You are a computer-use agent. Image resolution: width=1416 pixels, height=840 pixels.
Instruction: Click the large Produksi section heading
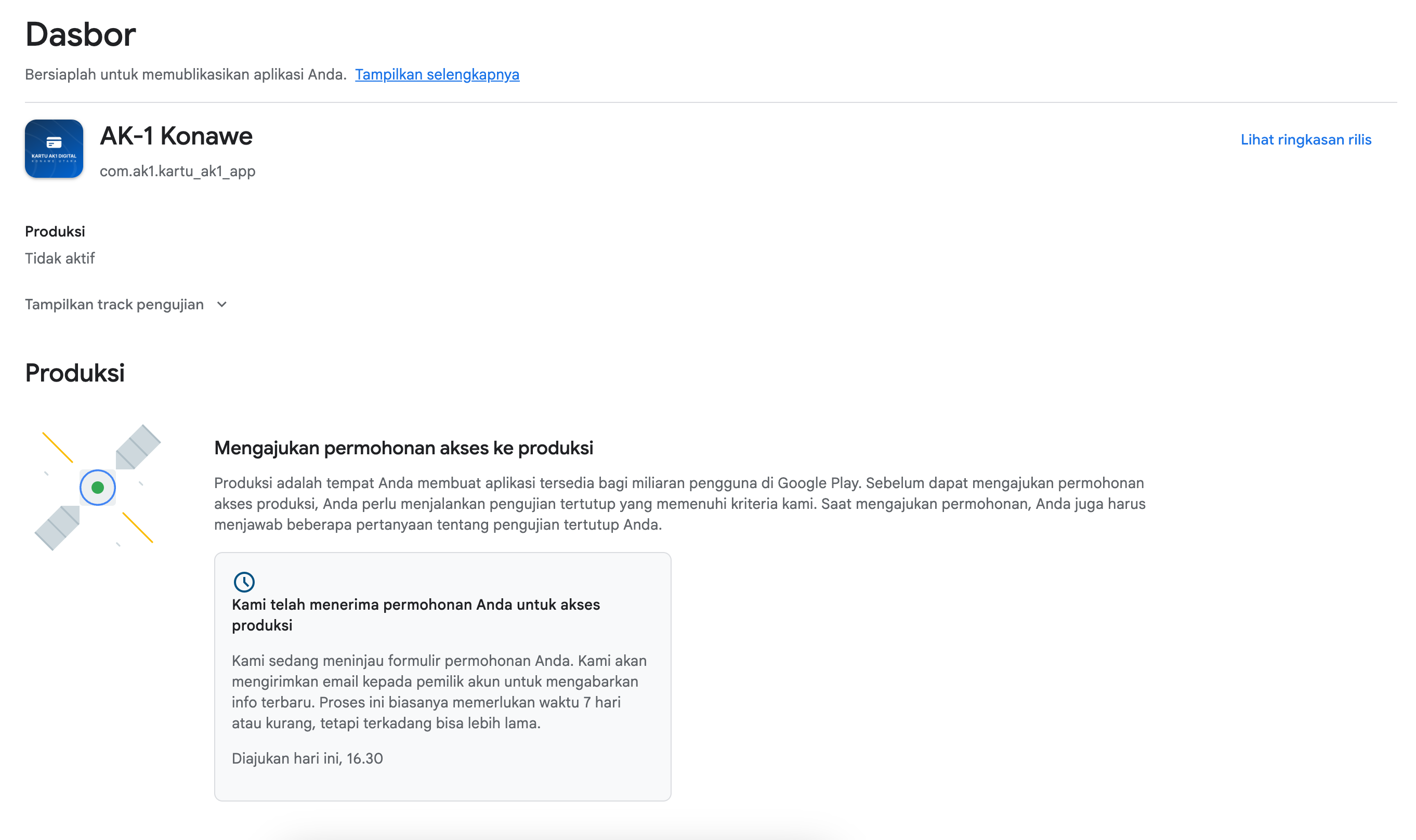(x=75, y=373)
